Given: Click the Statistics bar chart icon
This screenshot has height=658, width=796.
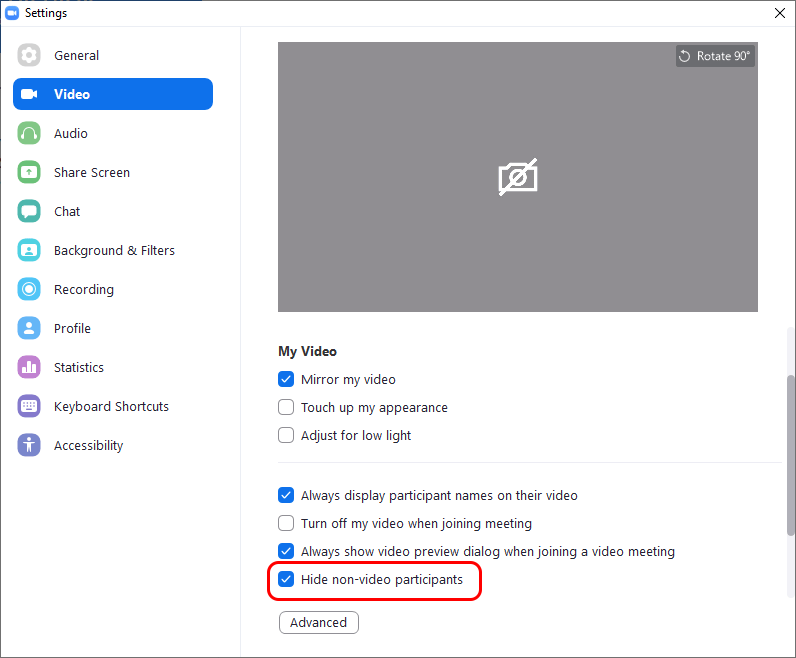Looking at the screenshot, I should pyautogui.click(x=29, y=367).
